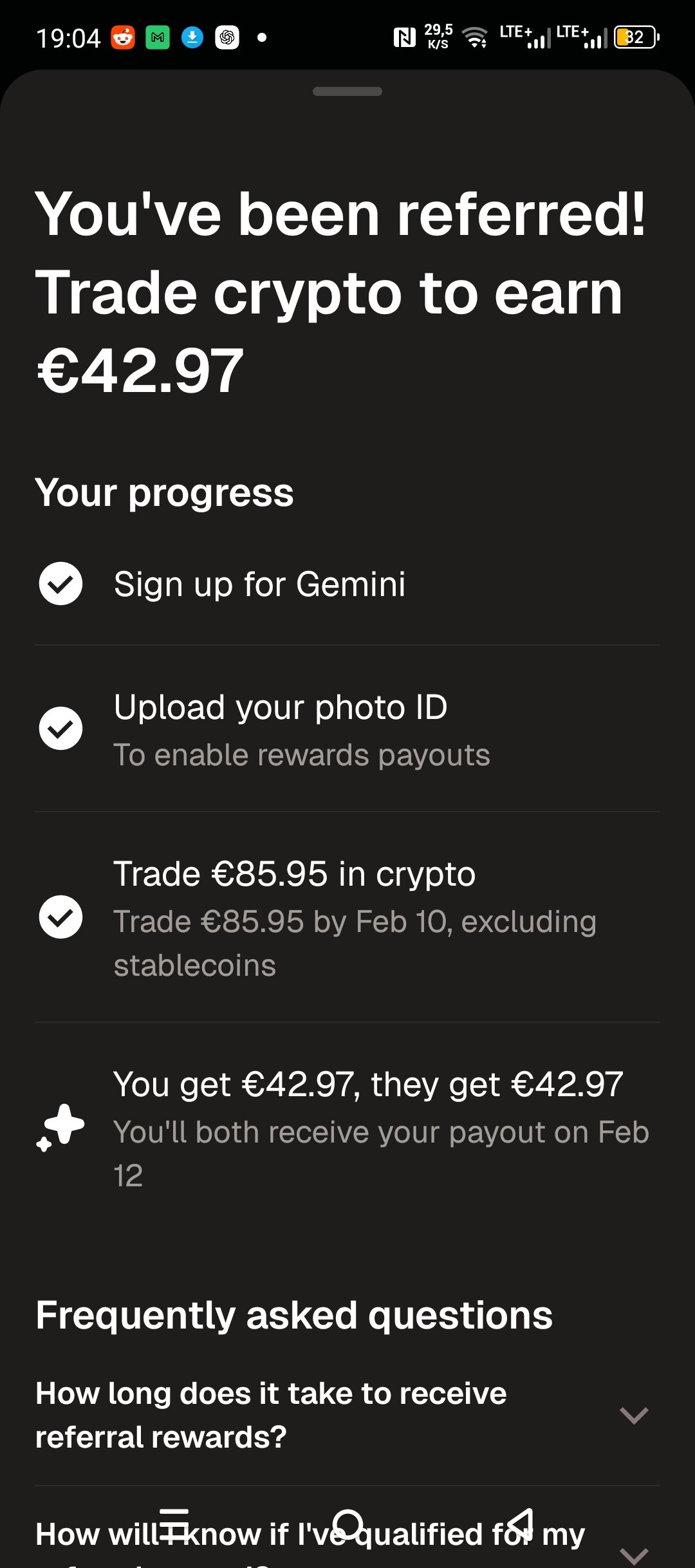Tap the sparkle reward icon
The image size is (695, 1568).
pyautogui.click(x=60, y=1127)
